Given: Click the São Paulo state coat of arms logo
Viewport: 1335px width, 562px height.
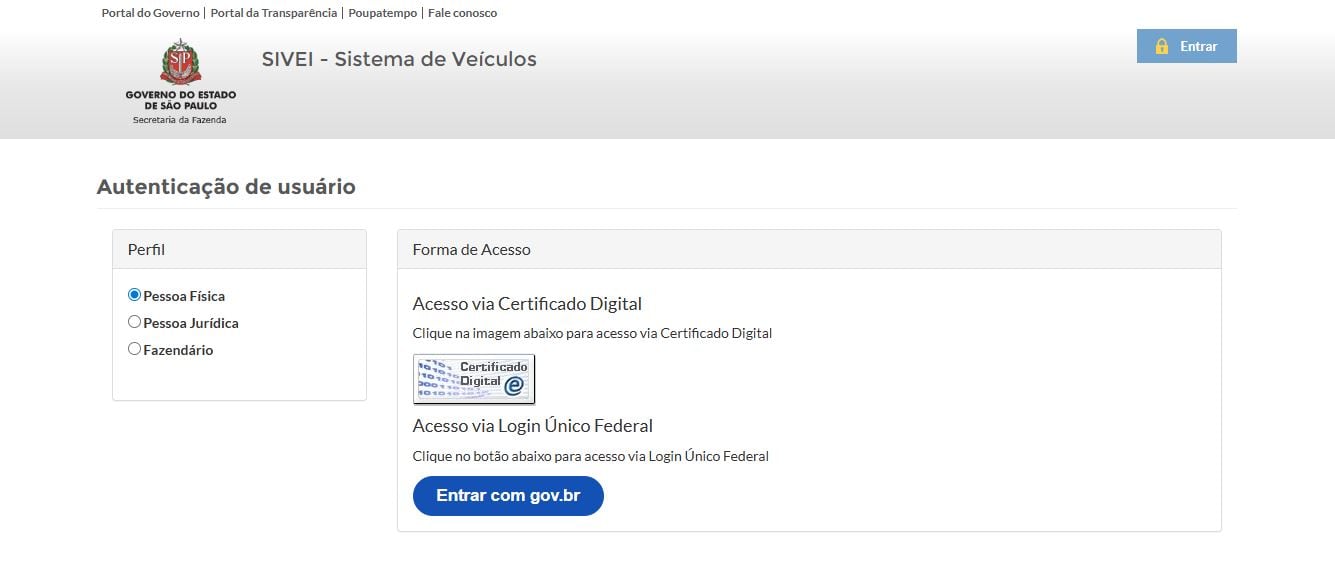Looking at the screenshot, I should click(181, 62).
